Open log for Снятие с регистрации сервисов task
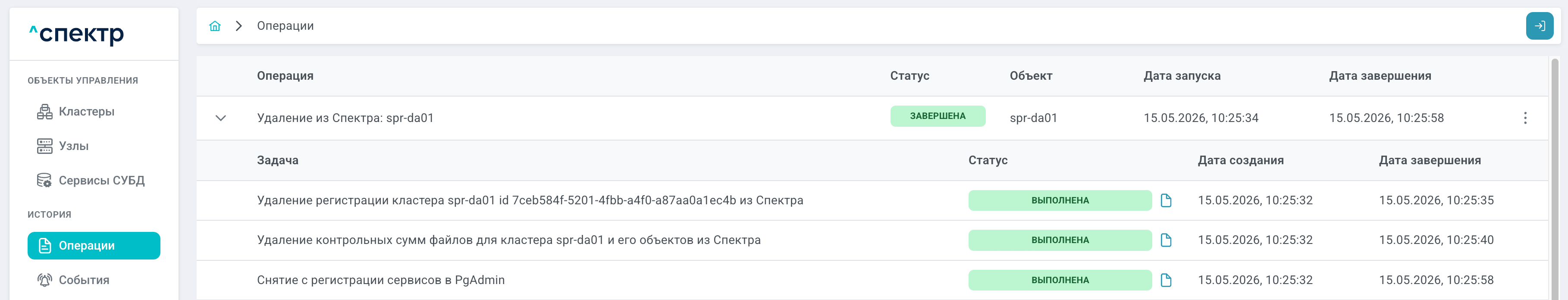The width and height of the screenshot is (1568, 300). [1166, 281]
